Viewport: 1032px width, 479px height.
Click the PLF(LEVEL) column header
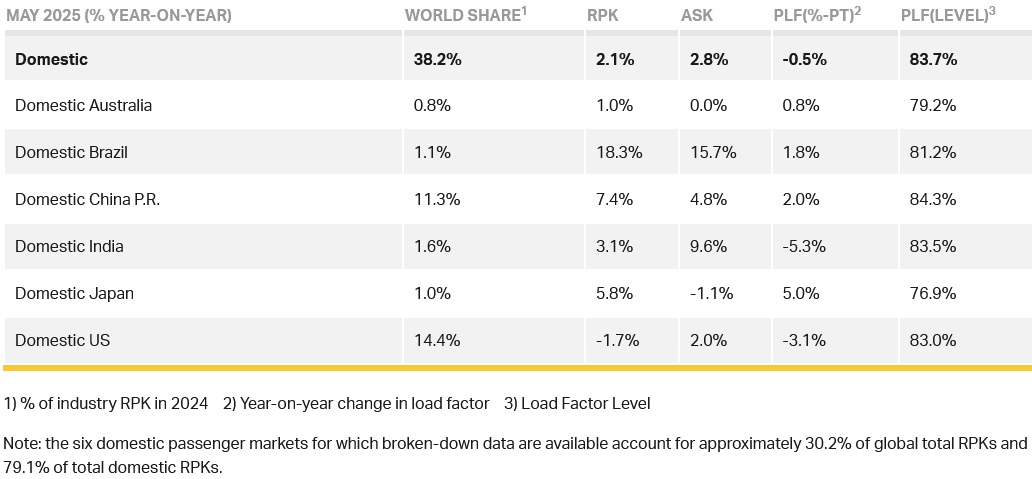[948, 14]
